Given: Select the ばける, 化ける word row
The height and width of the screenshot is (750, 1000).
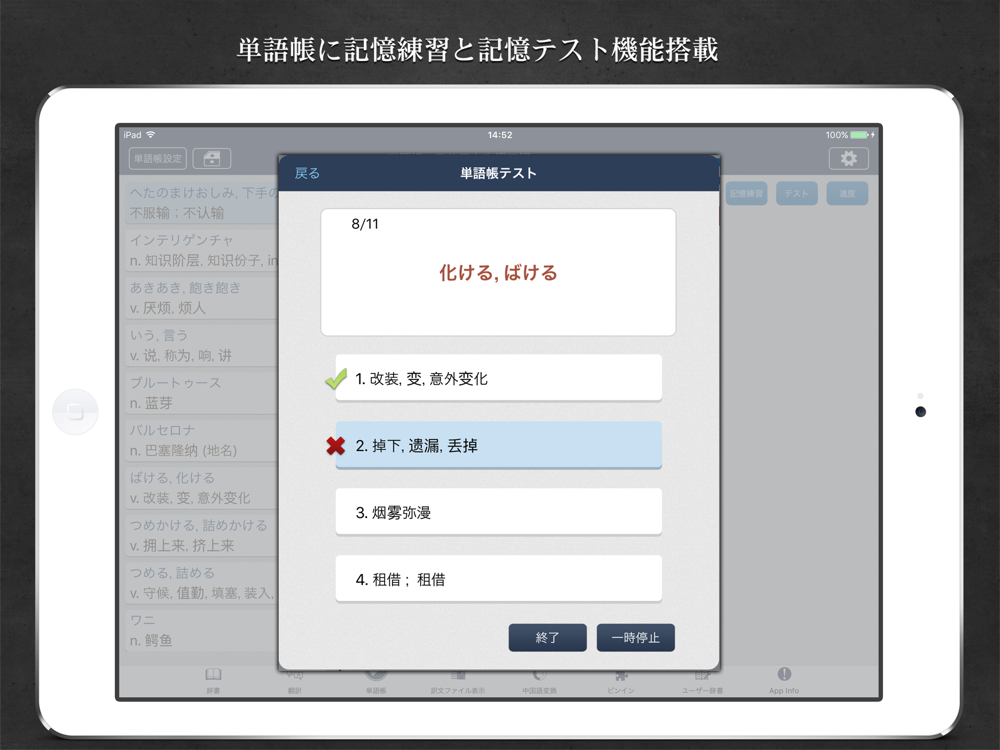Looking at the screenshot, I should pyautogui.click(x=202, y=487).
